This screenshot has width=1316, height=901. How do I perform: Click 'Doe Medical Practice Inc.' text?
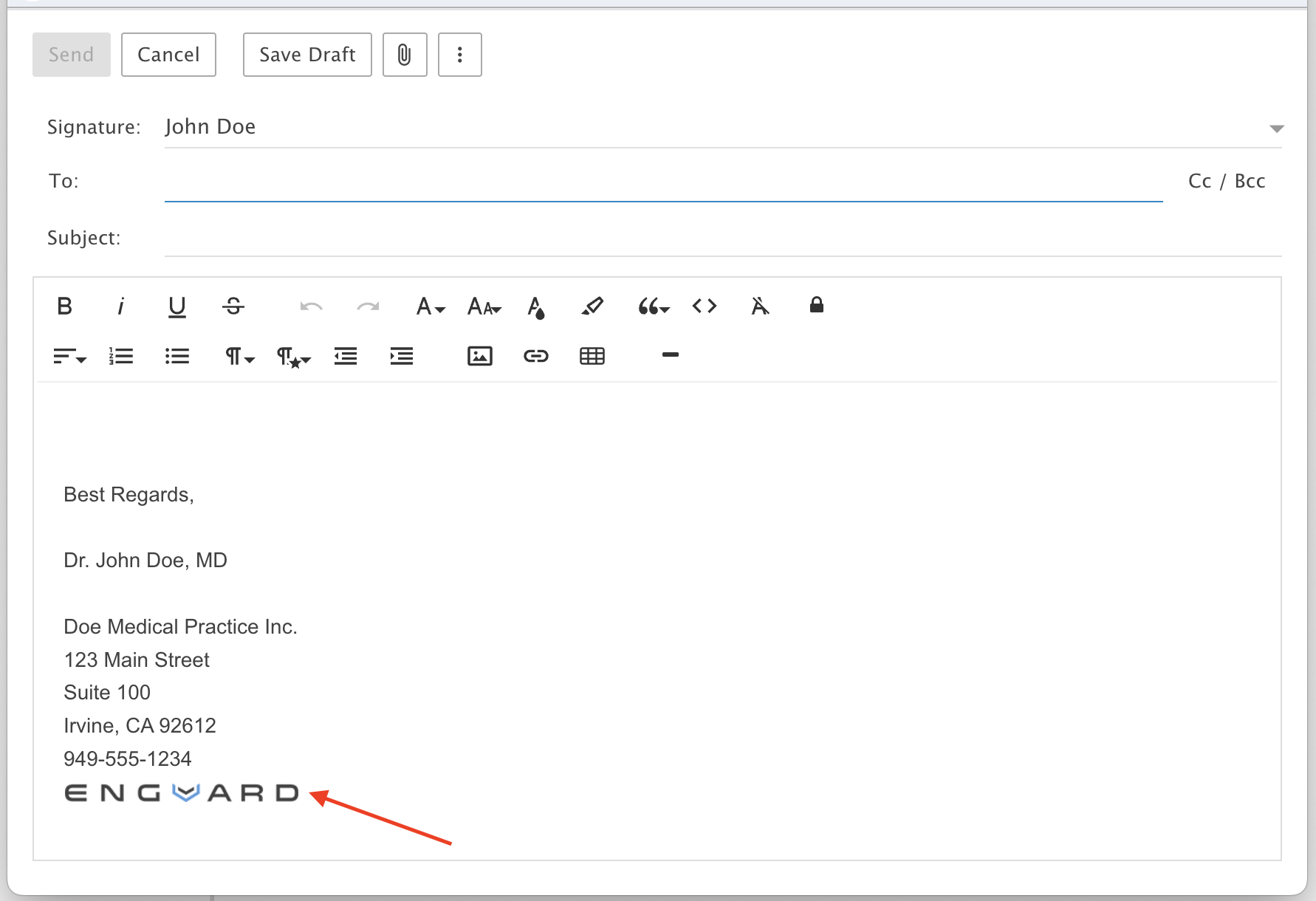(x=180, y=627)
